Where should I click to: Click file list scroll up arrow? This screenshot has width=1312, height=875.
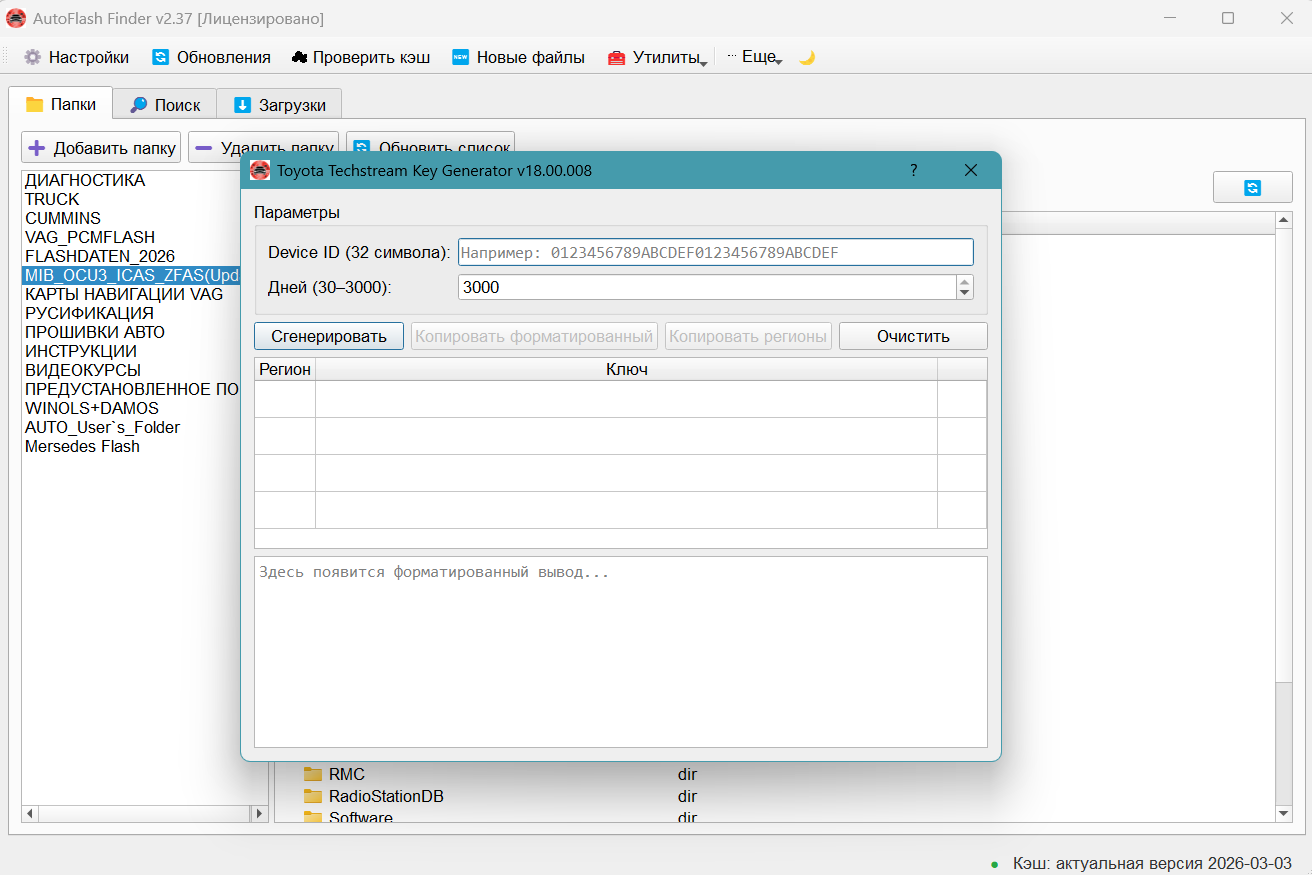pyautogui.click(x=1284, y=220)
